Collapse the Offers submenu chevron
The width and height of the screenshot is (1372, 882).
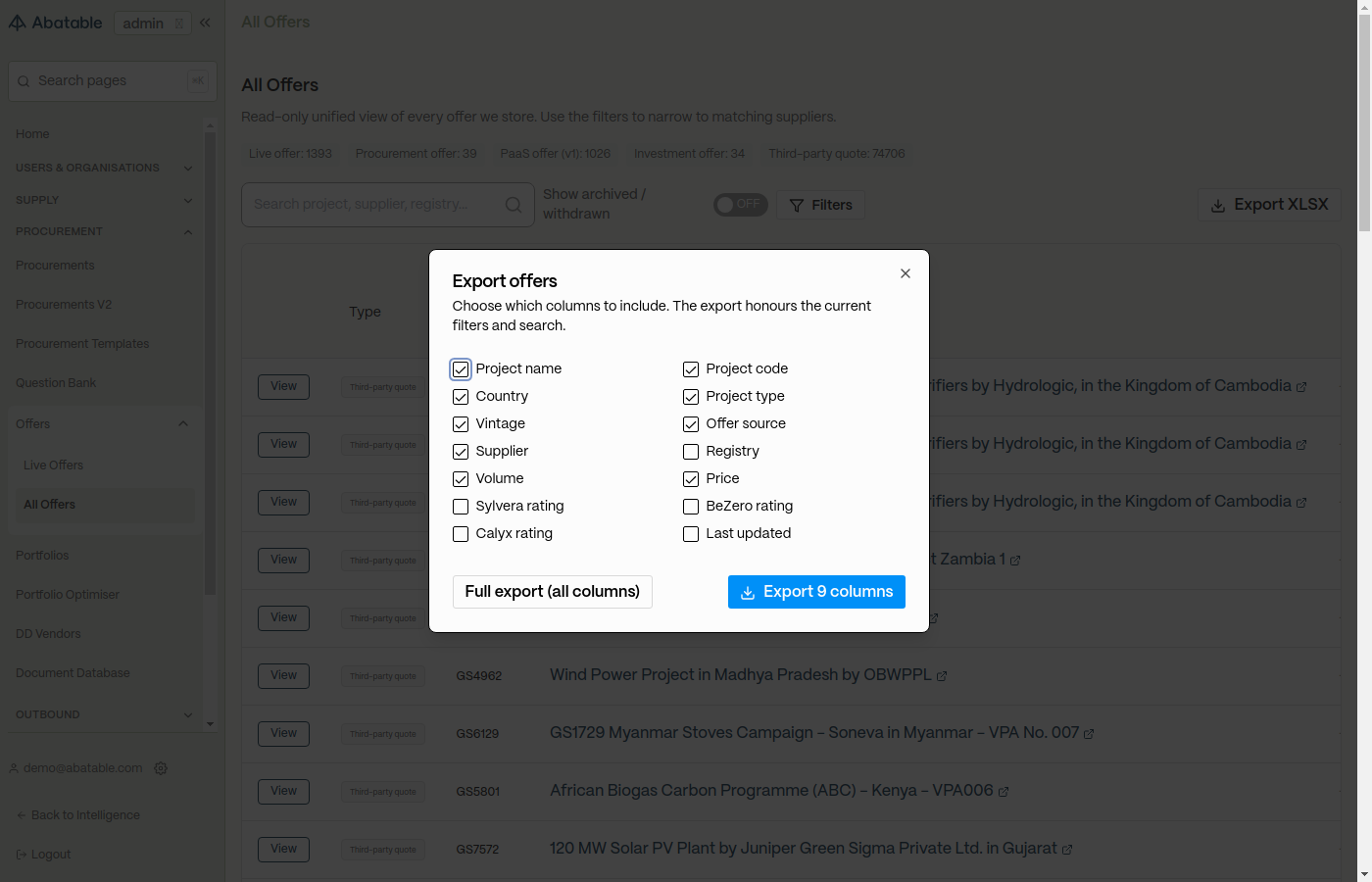pyautogui.click(x=183, y=424)
